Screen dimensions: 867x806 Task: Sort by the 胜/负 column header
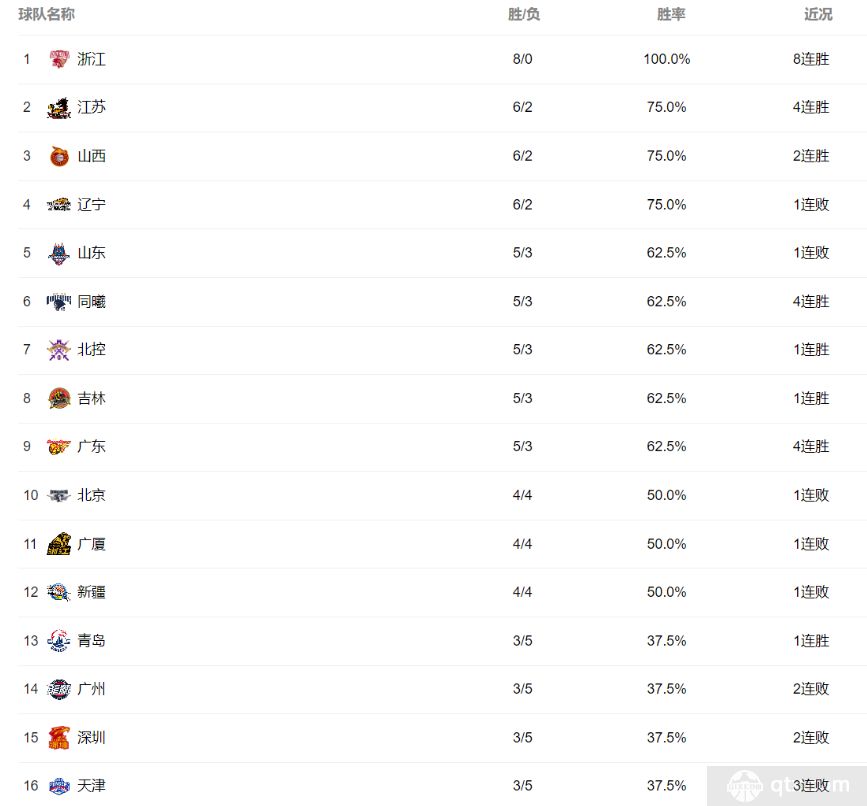524,14
